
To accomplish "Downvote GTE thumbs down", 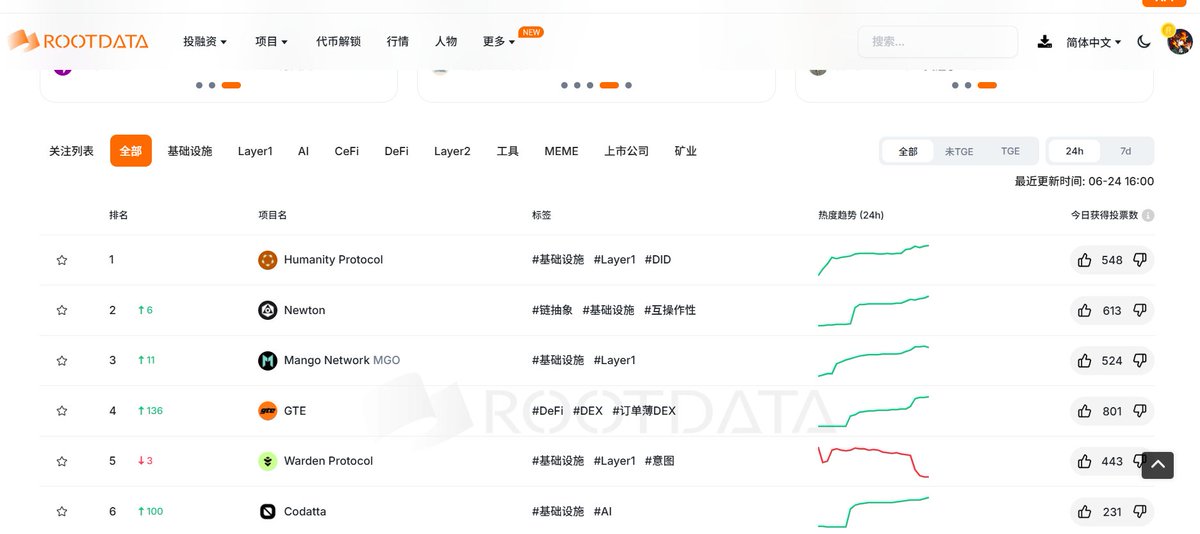I will click(1139, 411).
